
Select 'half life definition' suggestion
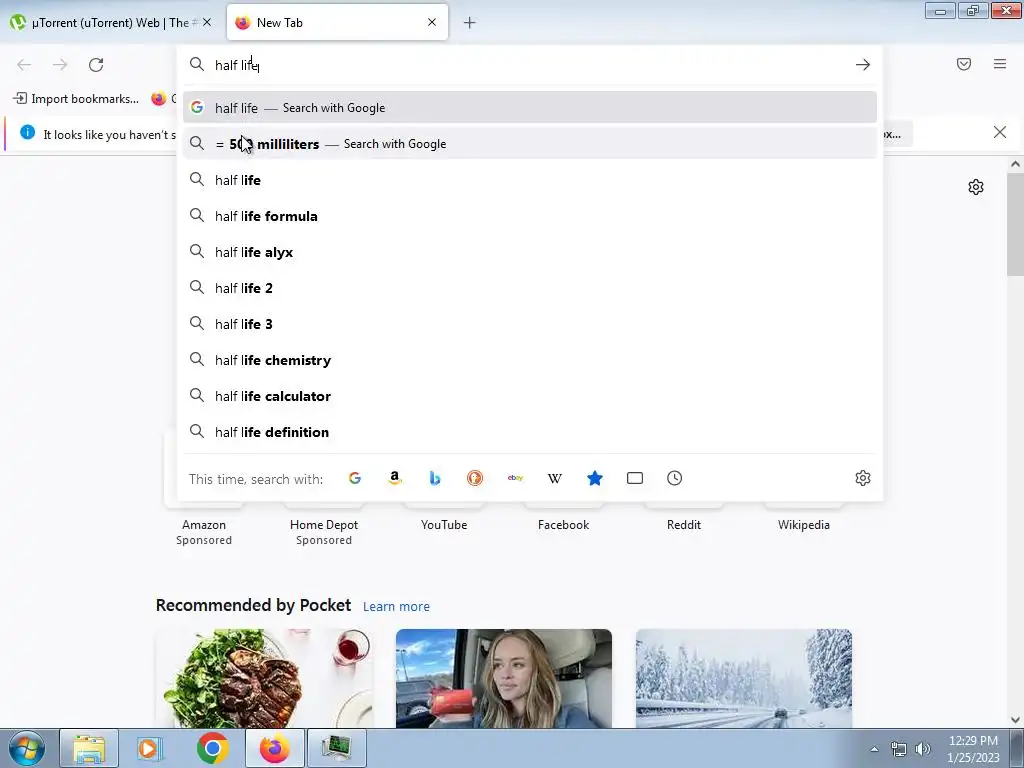pyautogui.click(x=530, y=432)
